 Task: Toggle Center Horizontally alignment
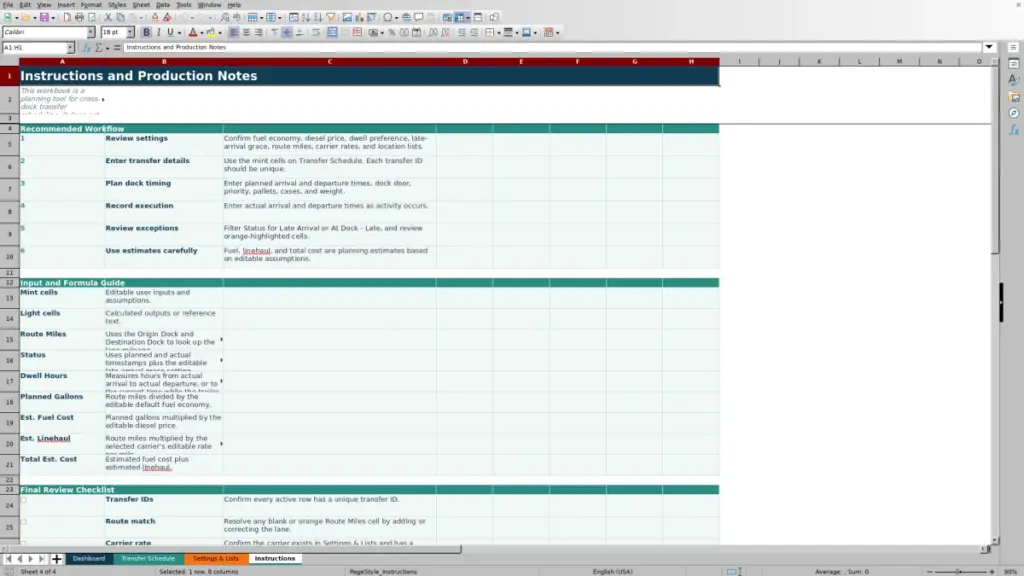tap(246, 32)
